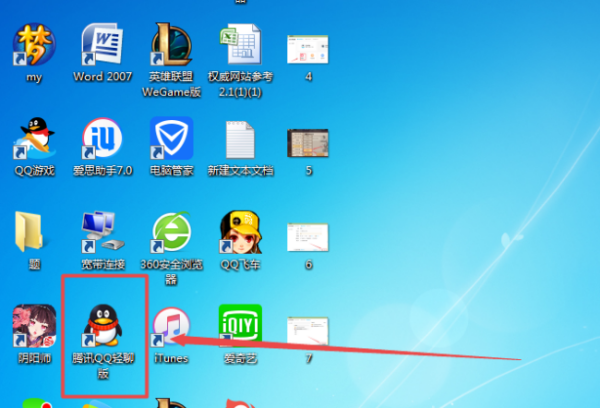Select the 英雄联盟 WeGame版 icon
Screen dimensions: 600x408
coord(171,44)
